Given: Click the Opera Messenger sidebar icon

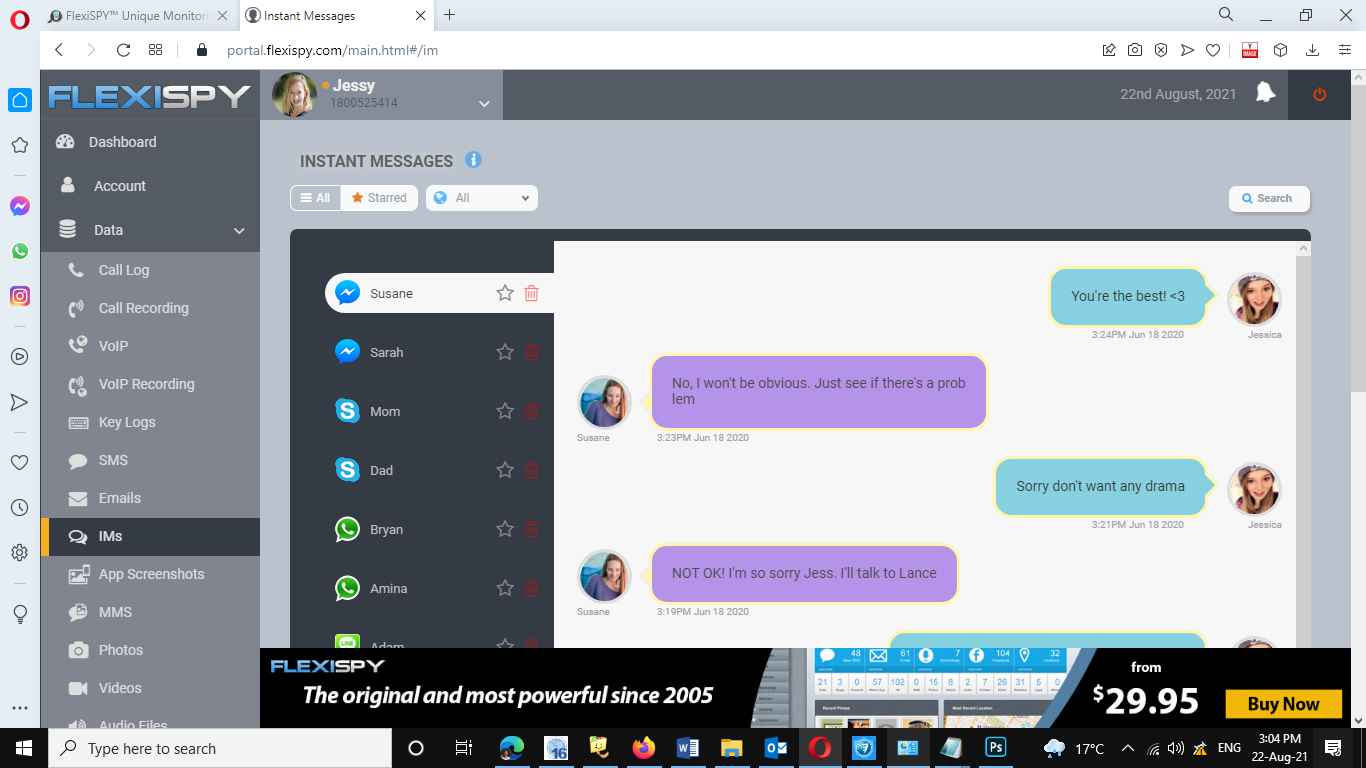Looking at the screenshot, I should (20, 206).
